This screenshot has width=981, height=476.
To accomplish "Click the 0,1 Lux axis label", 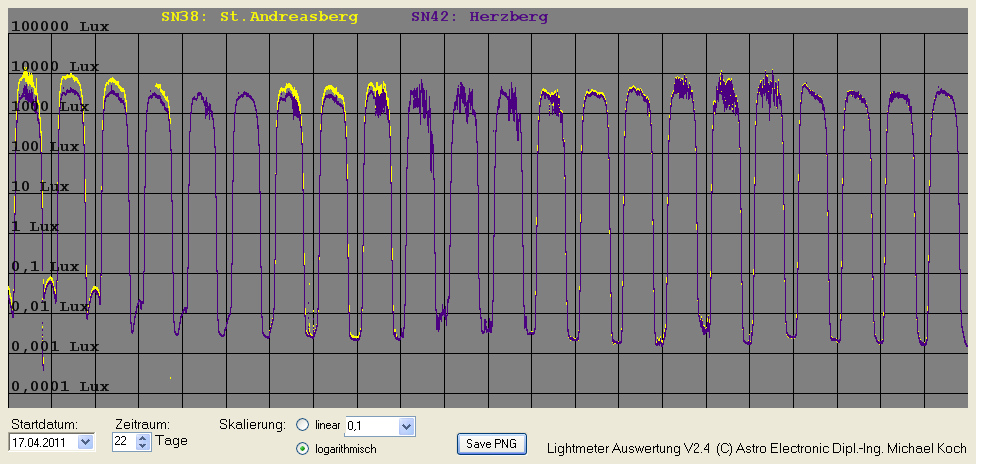I will pyautogui.click(x=46, y=266).
